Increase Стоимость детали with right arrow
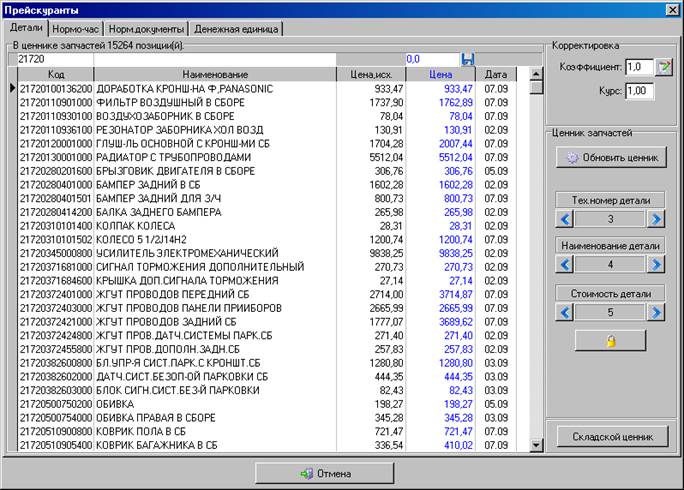Screen dimensions: 684x490 click(x=655, y=311)
